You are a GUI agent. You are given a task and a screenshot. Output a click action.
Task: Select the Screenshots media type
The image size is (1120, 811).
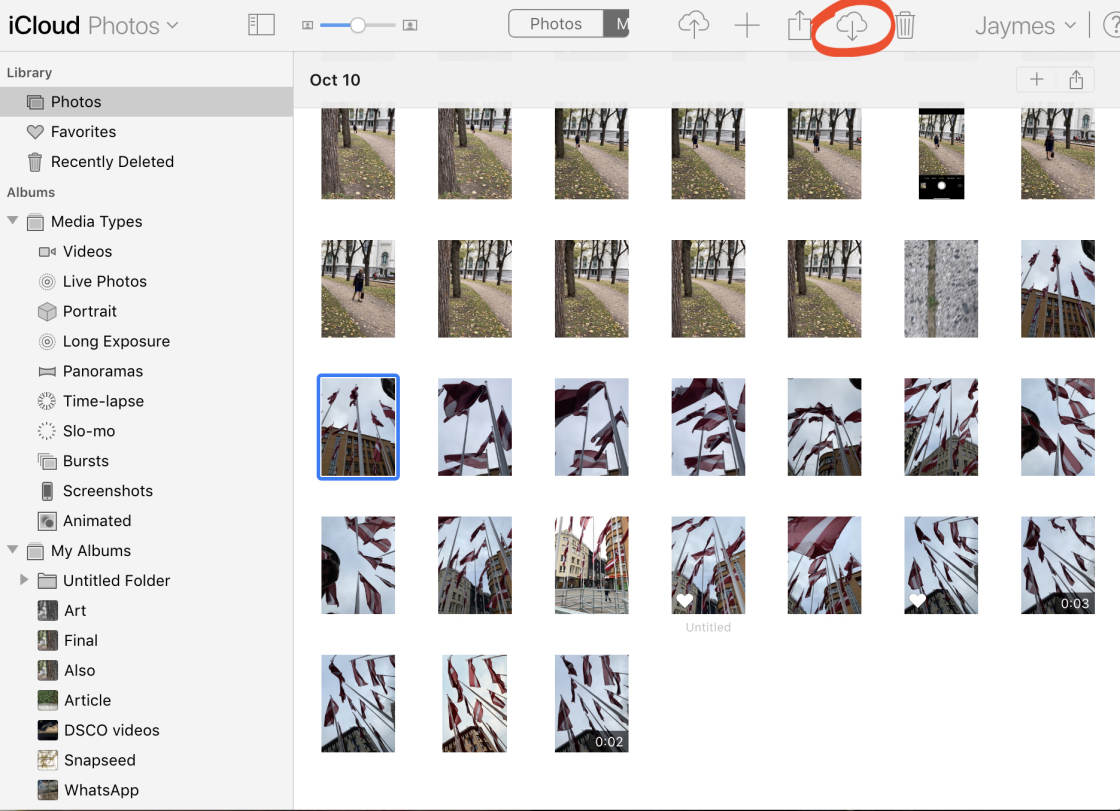point(107,491)
